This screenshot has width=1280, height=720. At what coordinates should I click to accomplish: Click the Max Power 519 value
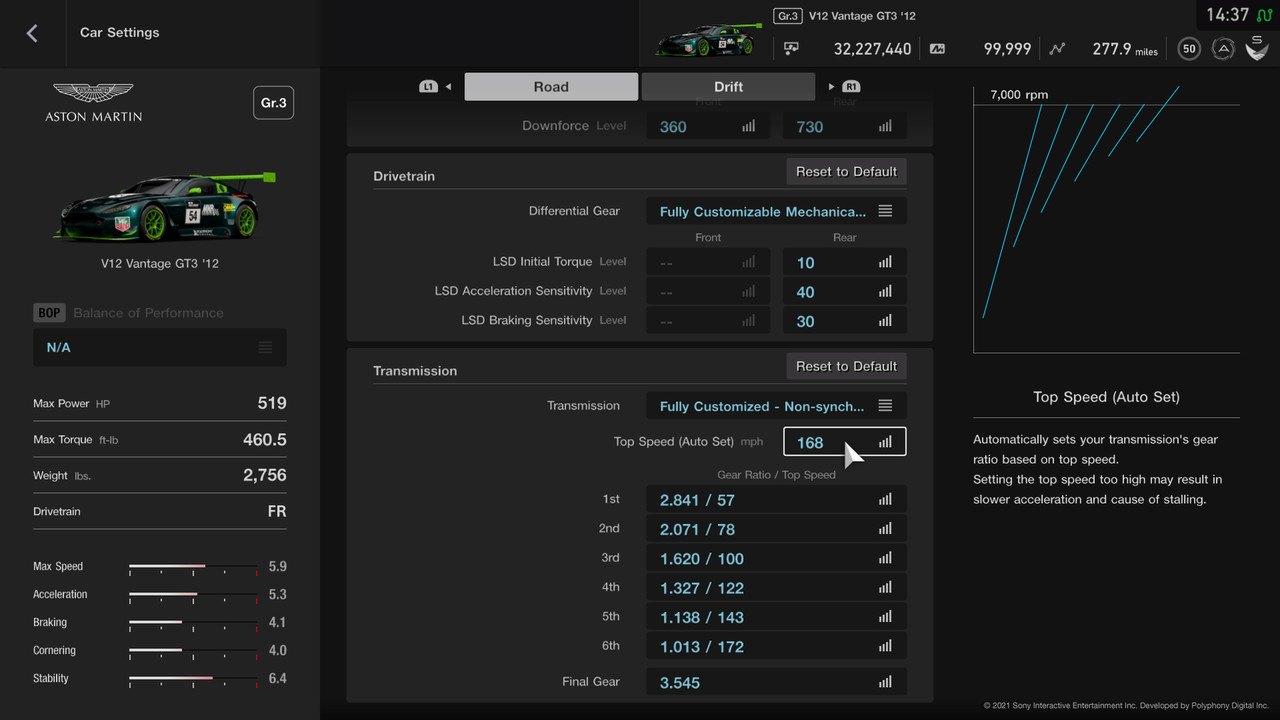[272, 404]
